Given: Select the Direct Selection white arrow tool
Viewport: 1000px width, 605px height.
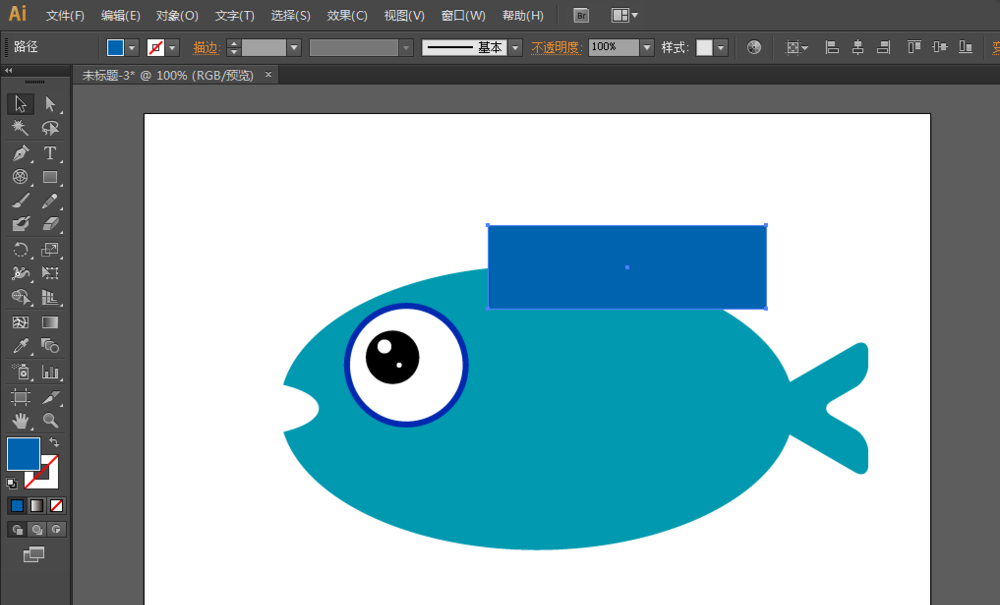Looking at the screenshot, I should point(50,104).
